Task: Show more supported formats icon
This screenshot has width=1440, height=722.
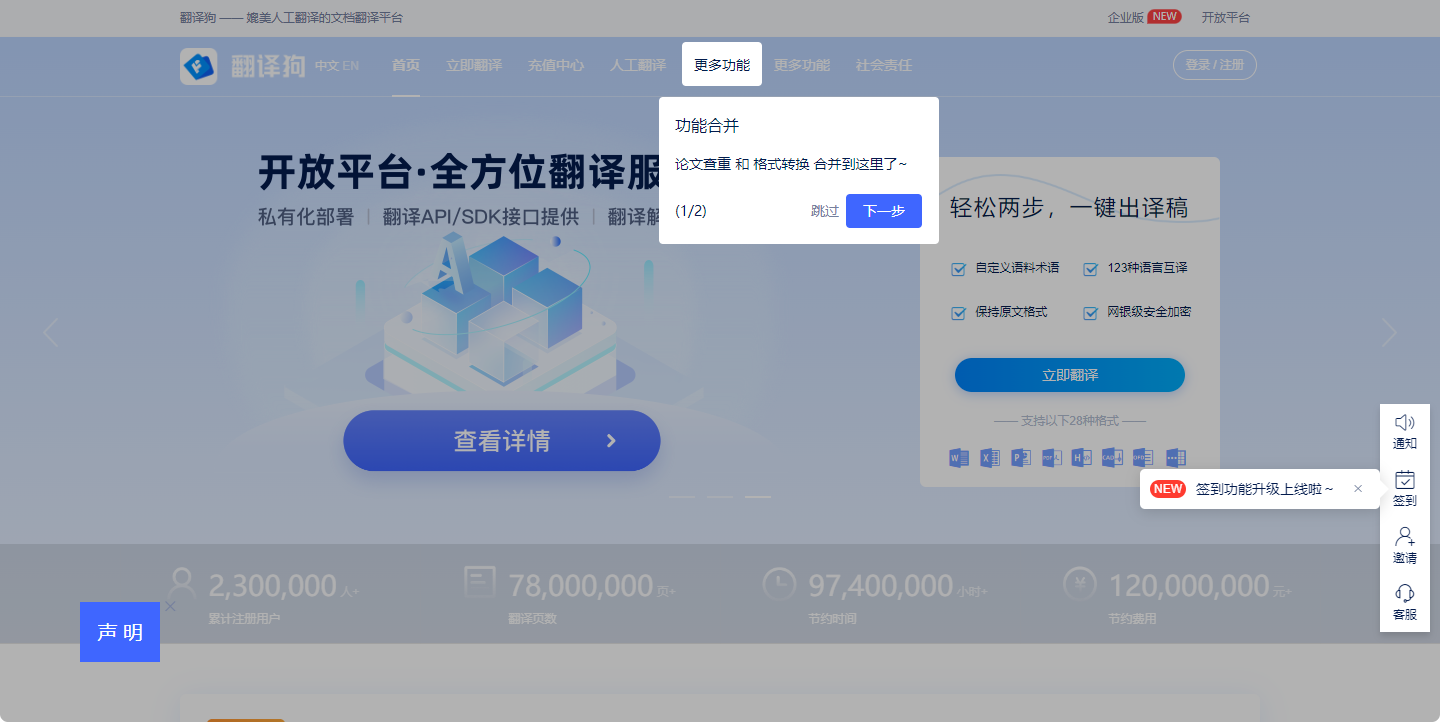Action: point(1175,458)
